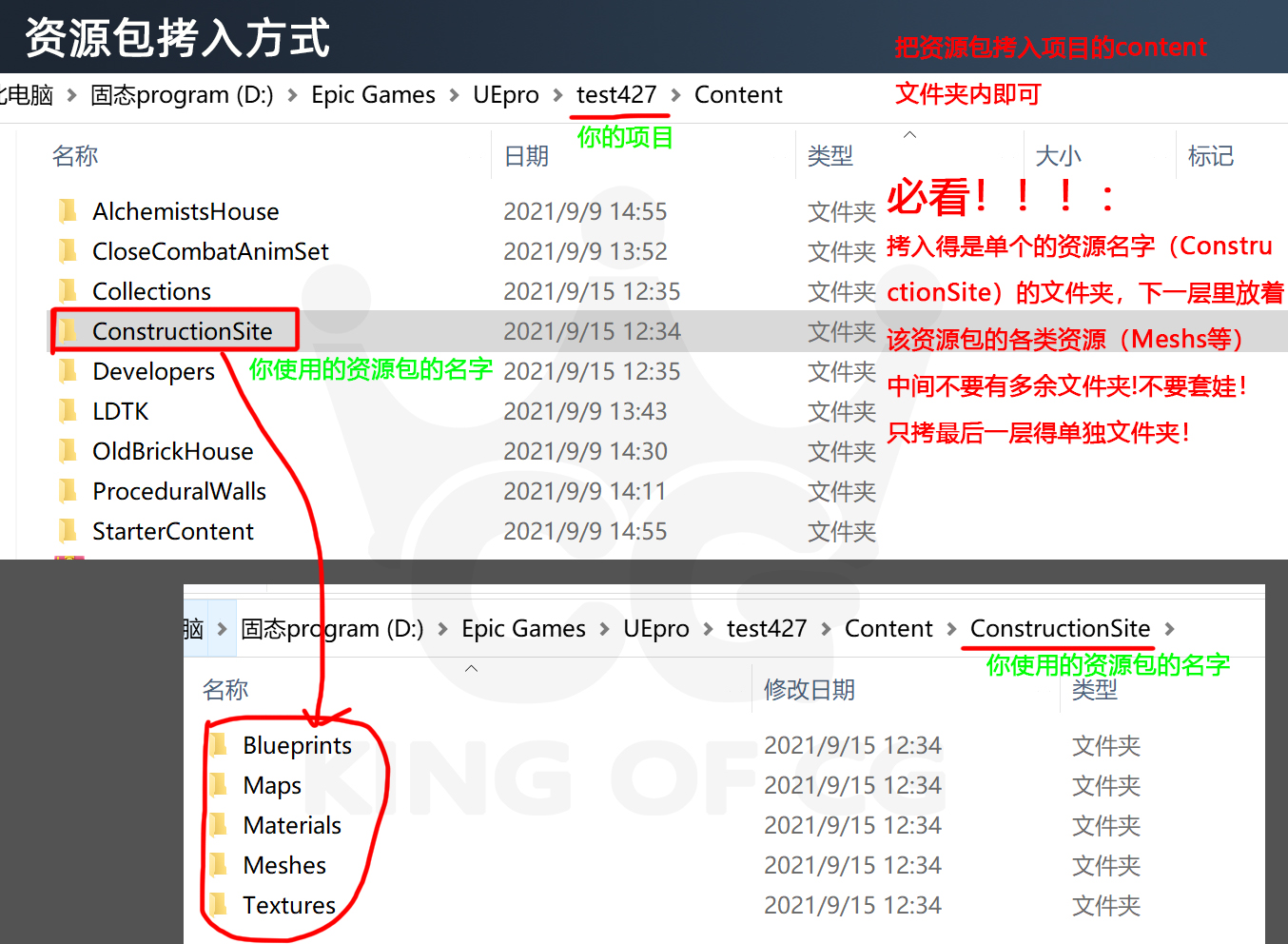
Task: Select the Collections folder row
Action: click(x=151, y=291)
